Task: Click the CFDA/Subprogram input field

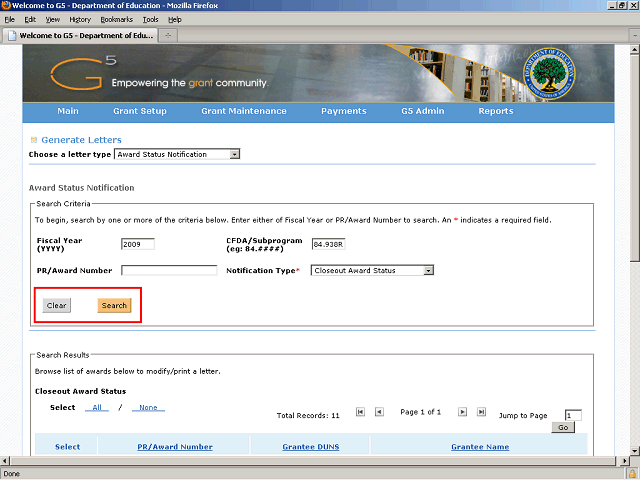Action: 329,244
